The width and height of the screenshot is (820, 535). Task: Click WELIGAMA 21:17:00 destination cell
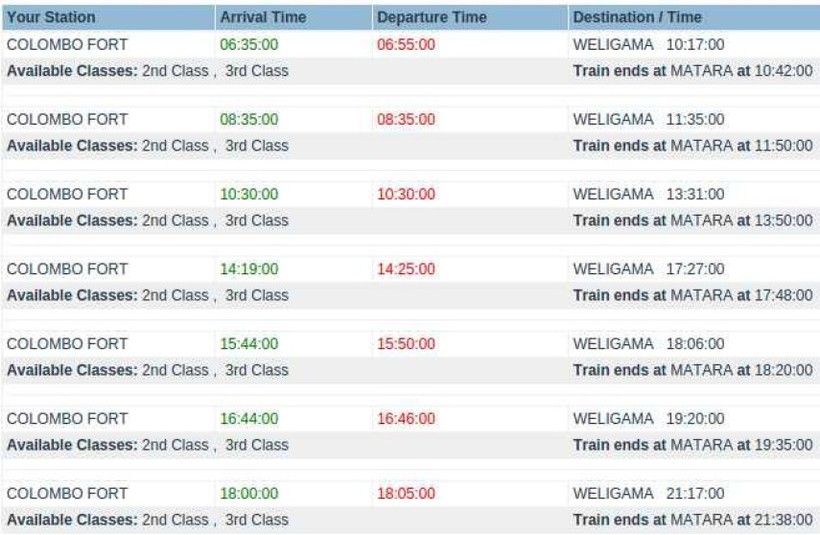click(648, 494)
